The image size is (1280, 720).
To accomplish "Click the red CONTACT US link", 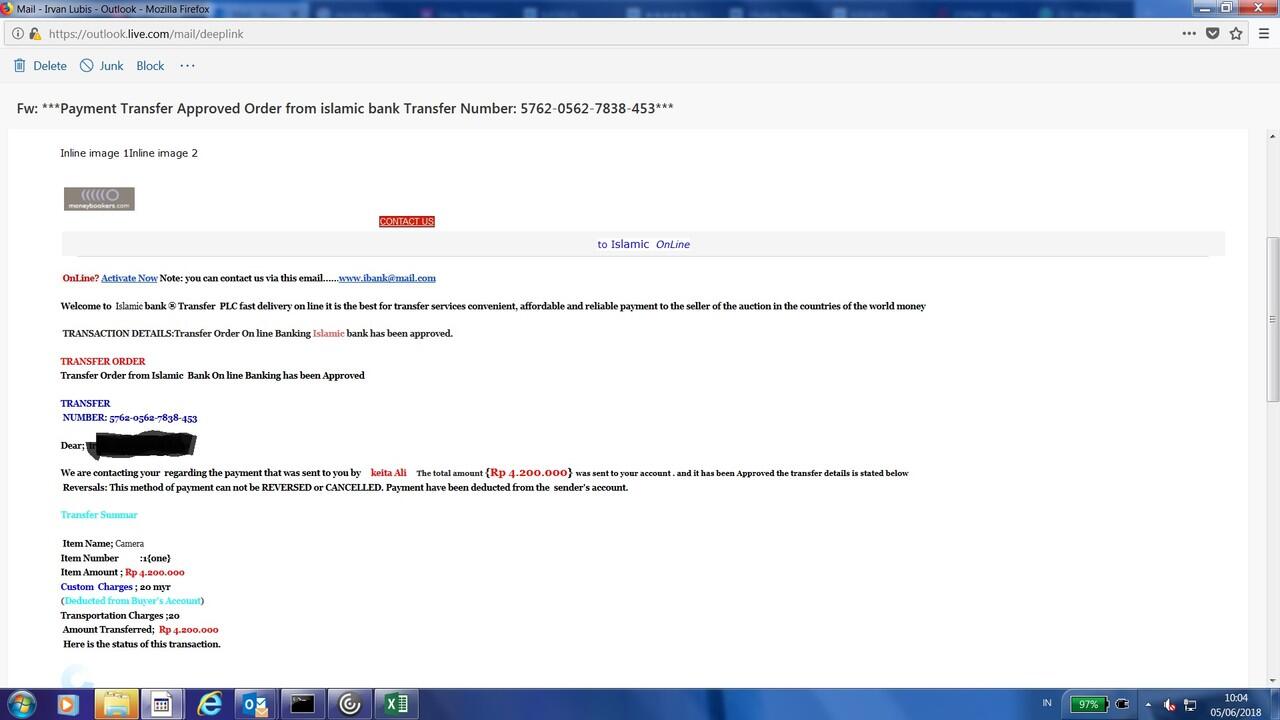I will [x=407, y=221].
